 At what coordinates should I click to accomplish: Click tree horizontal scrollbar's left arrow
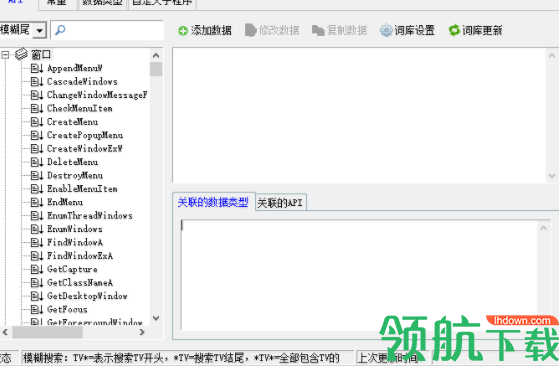(x=5, y=332)
